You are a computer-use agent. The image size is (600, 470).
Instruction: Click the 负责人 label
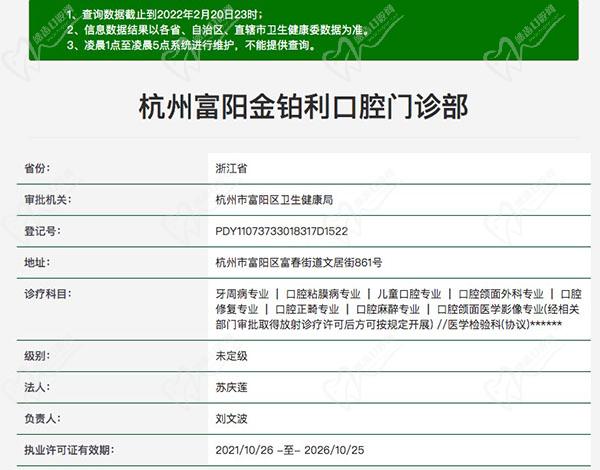pos(42,419)
